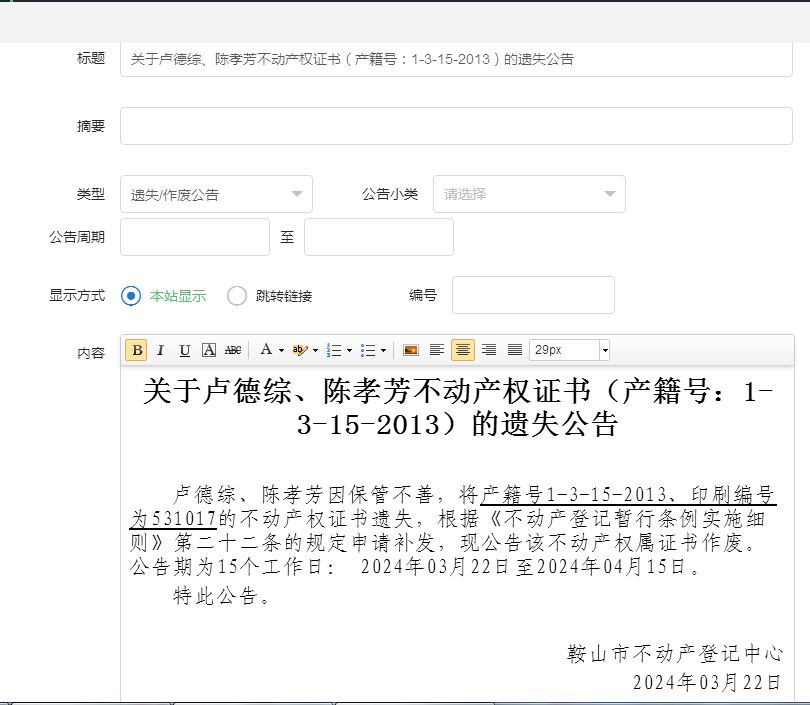This screenshot has height=705, width=810.
Task: Click the 公告周期 start date field
Action: tap(195, 237)
